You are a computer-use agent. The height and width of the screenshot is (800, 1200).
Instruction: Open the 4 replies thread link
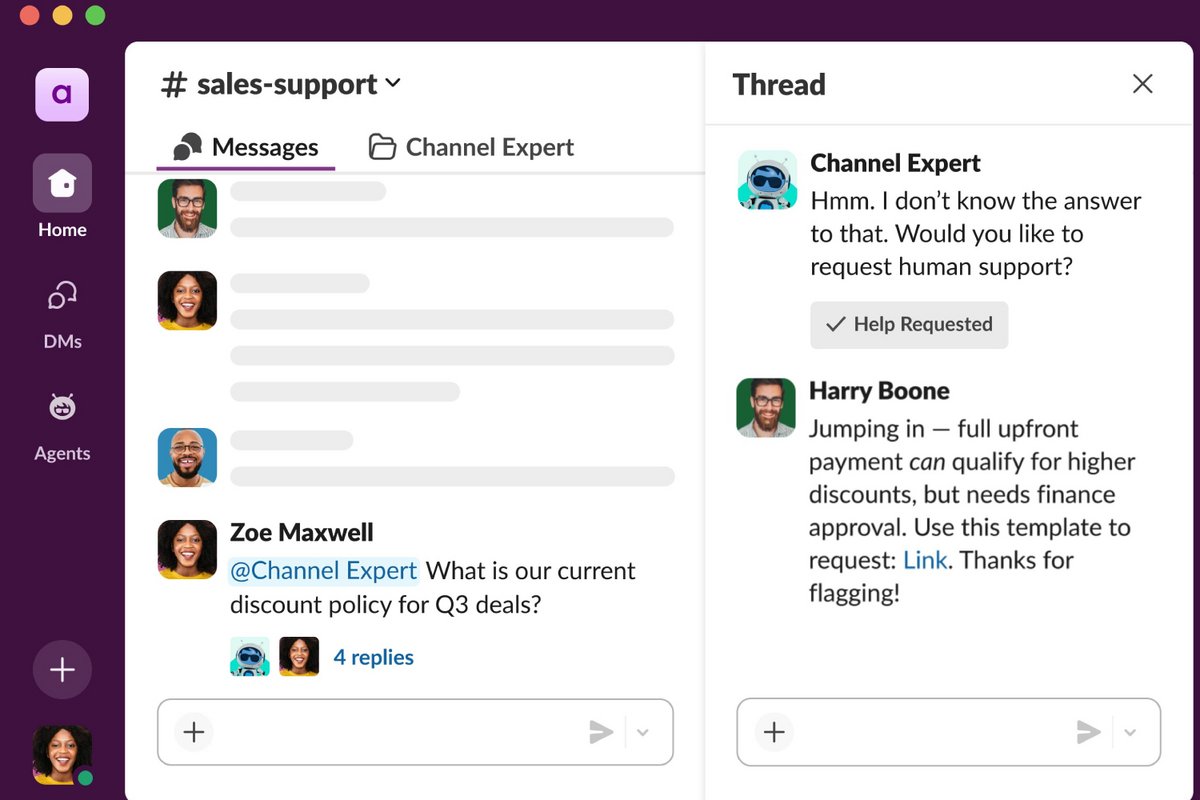click(373, 657)
